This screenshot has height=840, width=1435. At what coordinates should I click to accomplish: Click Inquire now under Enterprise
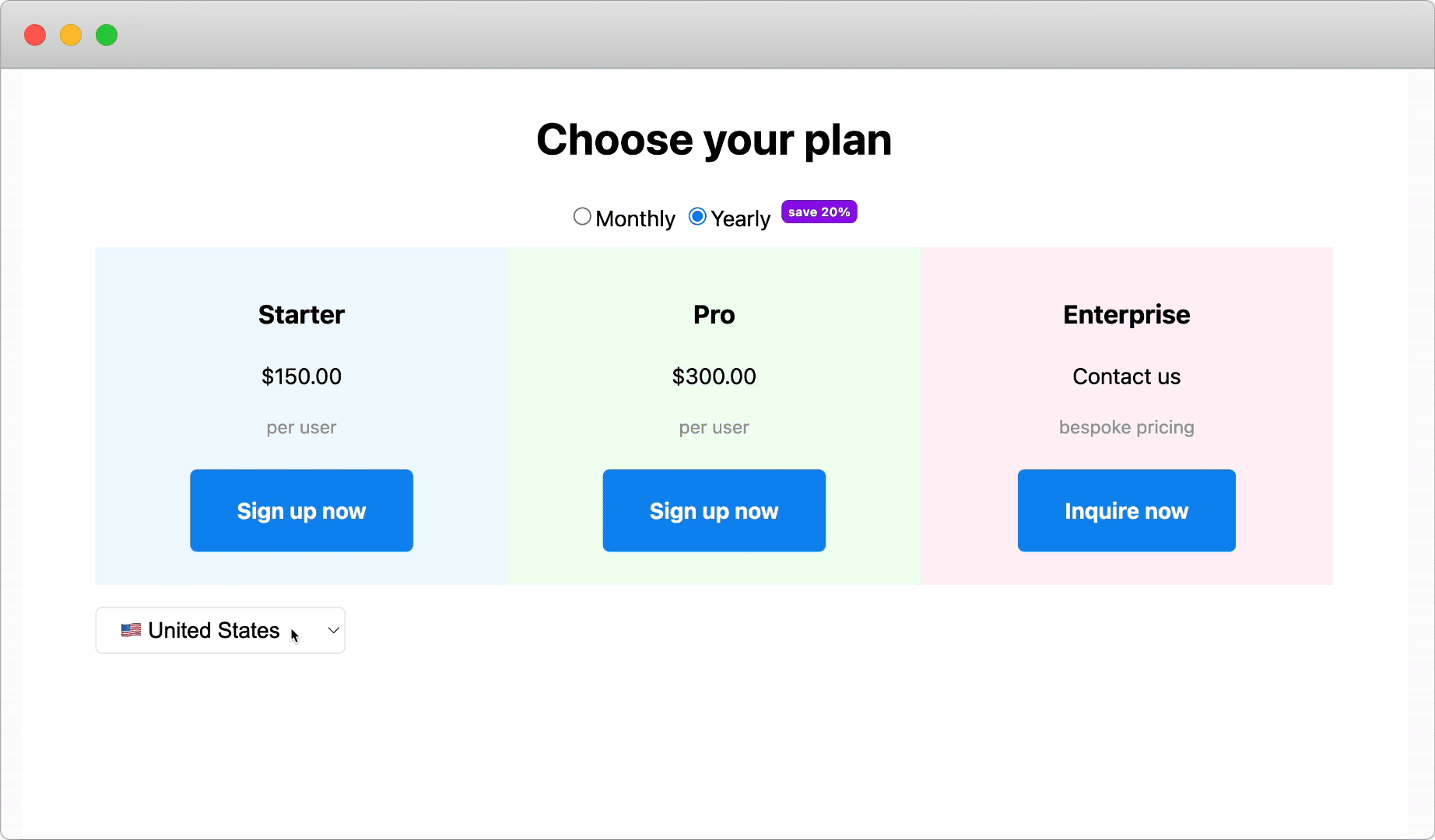point(1126,510)
